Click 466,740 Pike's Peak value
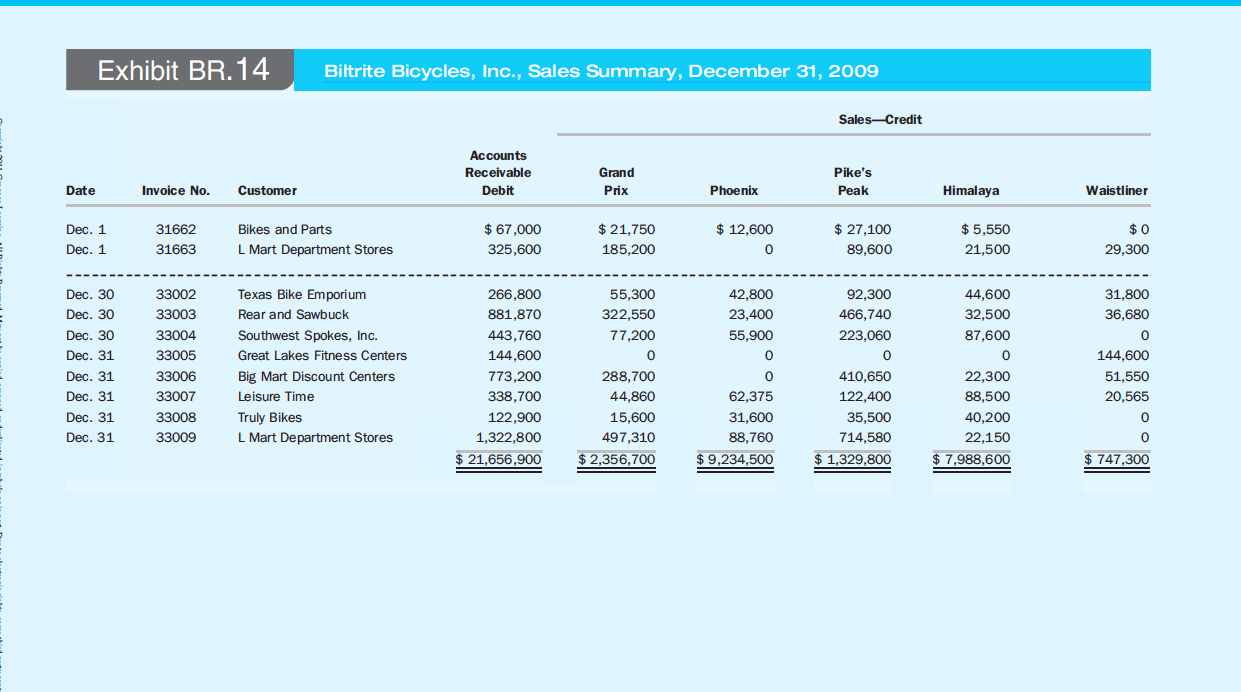Screen dimensions: 1241x692 866,314
